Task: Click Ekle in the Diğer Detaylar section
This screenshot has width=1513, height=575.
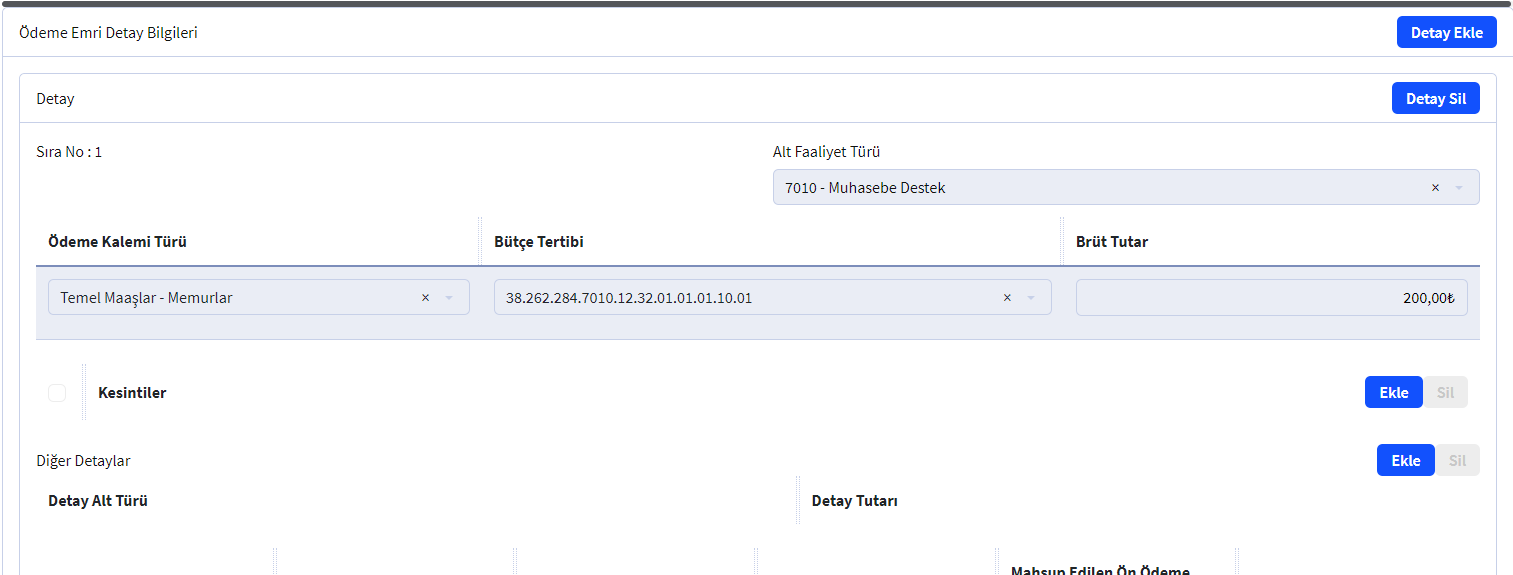Action: point(1405,460)
